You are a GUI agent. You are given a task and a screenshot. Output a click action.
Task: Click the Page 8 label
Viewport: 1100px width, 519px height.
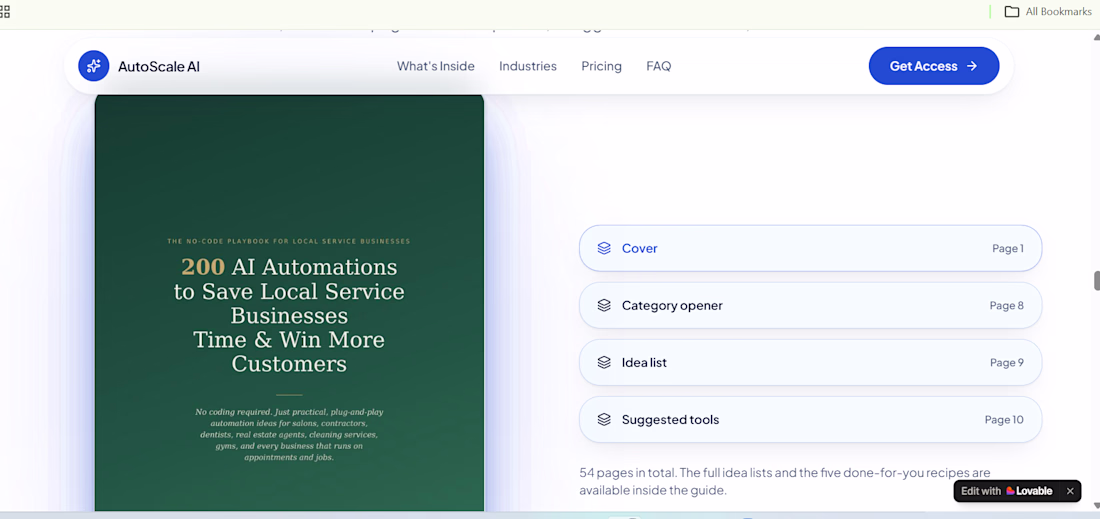click(x=1007, y=305)
